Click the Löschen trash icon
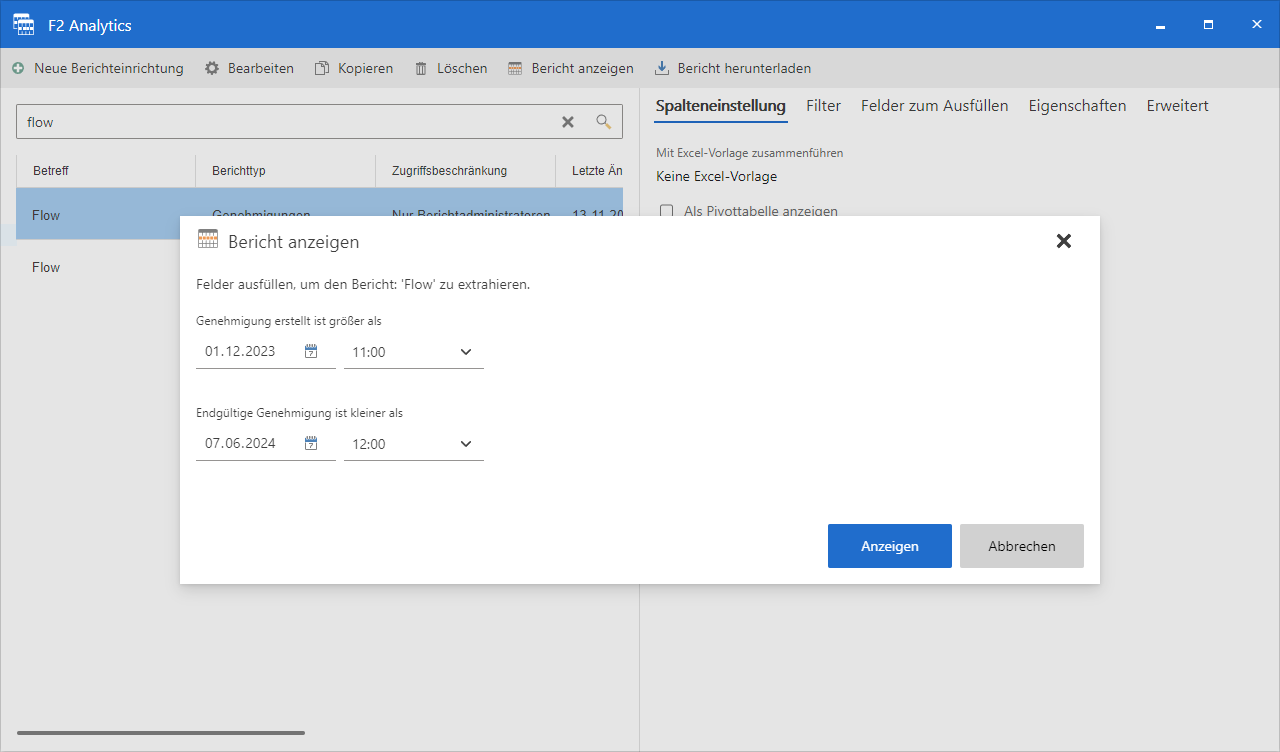This screenshot has width=1280, height=752. pos(421,69)
